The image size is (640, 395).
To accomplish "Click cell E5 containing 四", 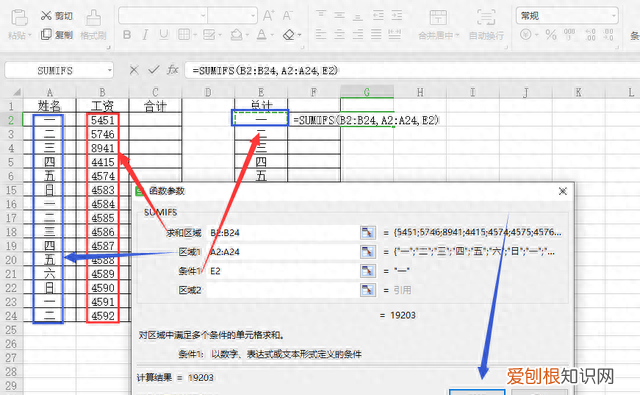I will (x=261, y=162).
